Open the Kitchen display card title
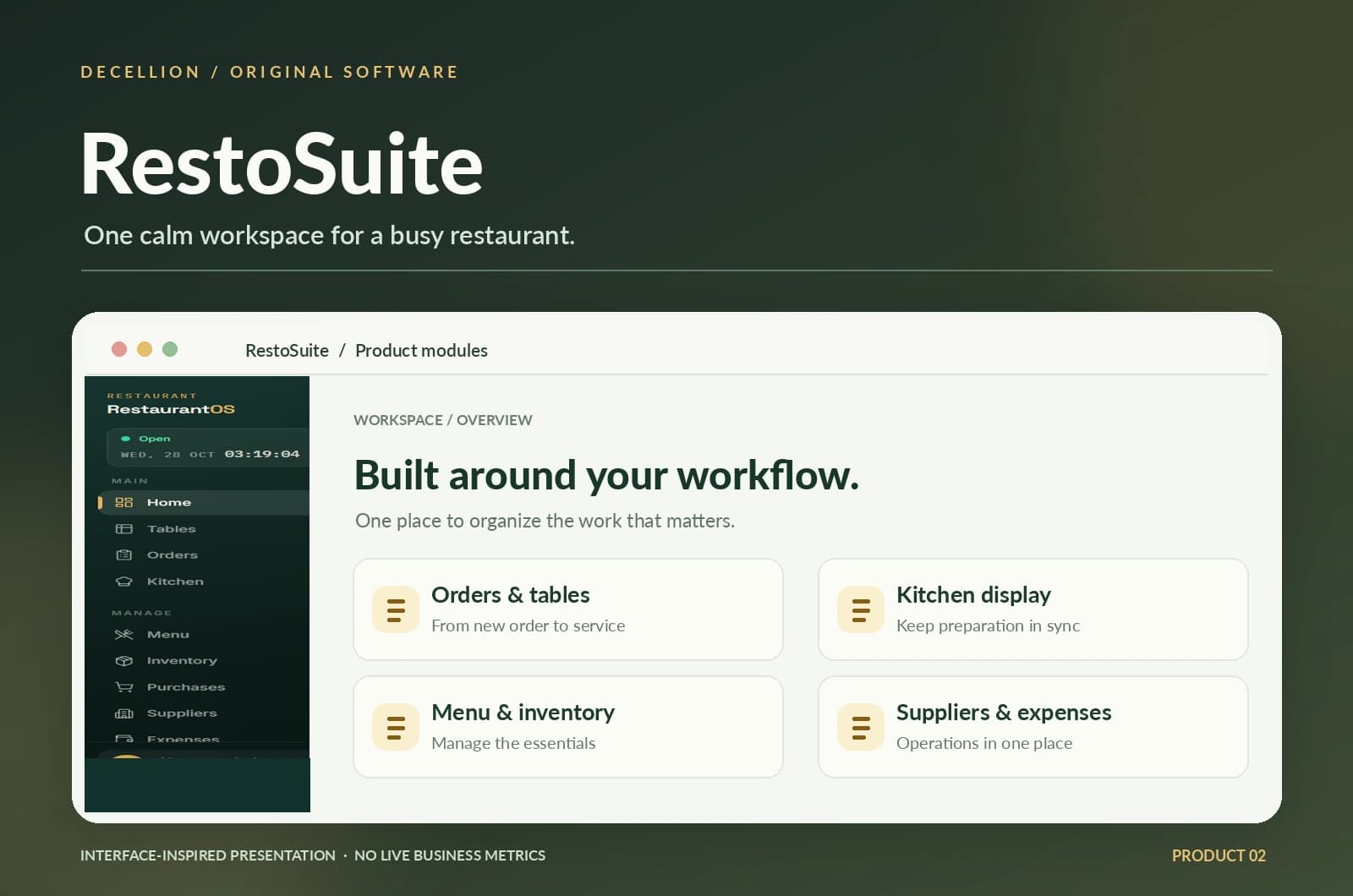The height and width of the screenshot is (896, 1353). (973, 595)
